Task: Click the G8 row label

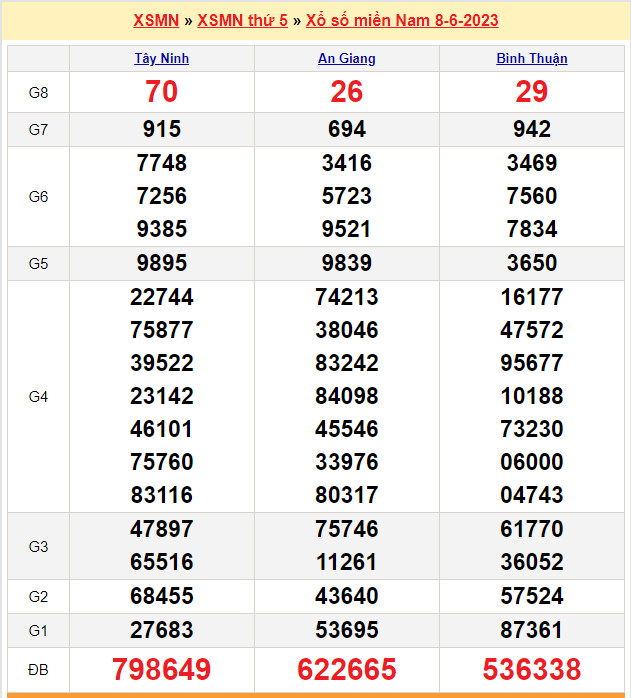Action: pos(38,93)
